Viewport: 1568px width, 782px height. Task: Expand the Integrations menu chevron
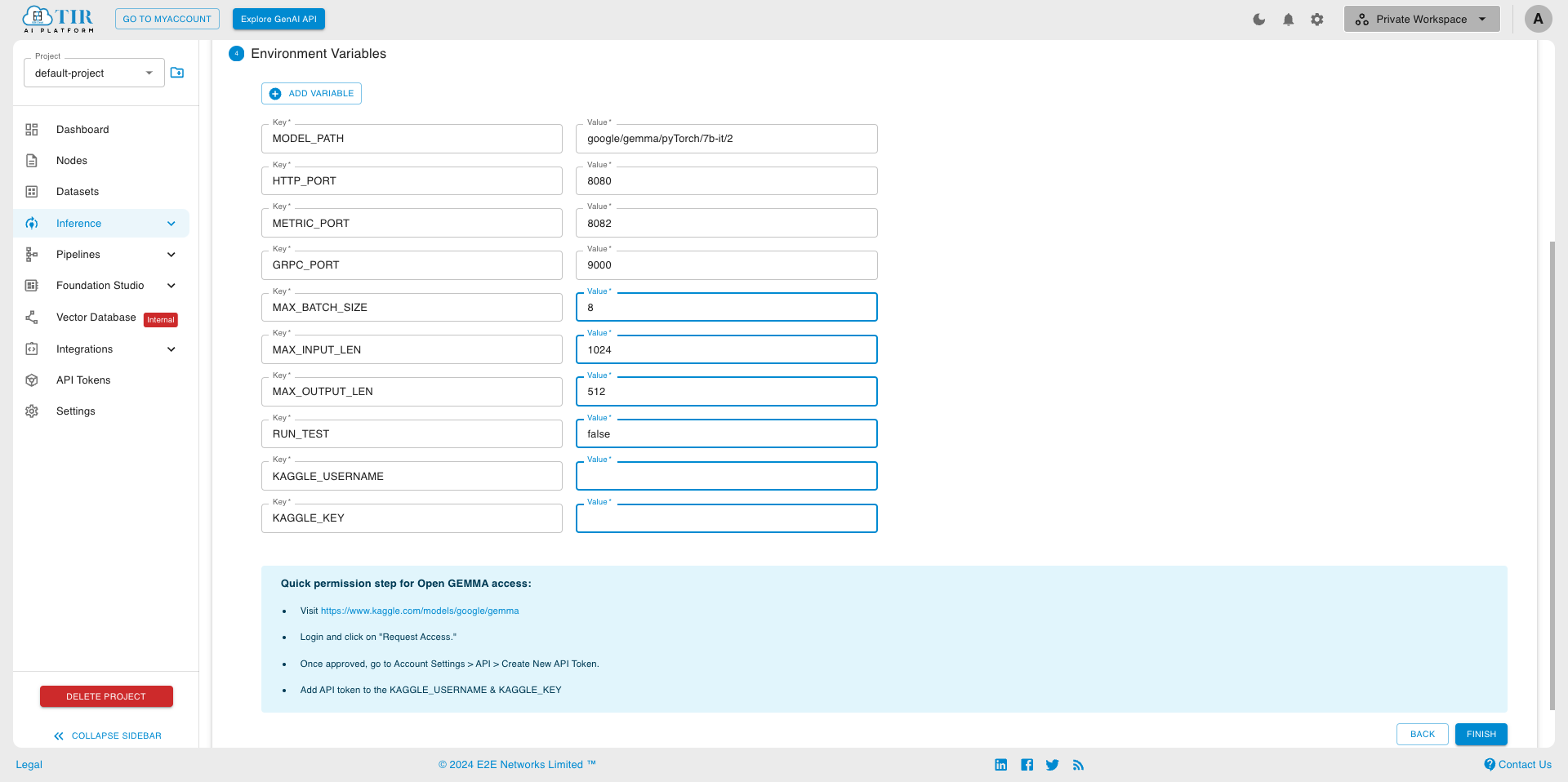click(171, 349)
